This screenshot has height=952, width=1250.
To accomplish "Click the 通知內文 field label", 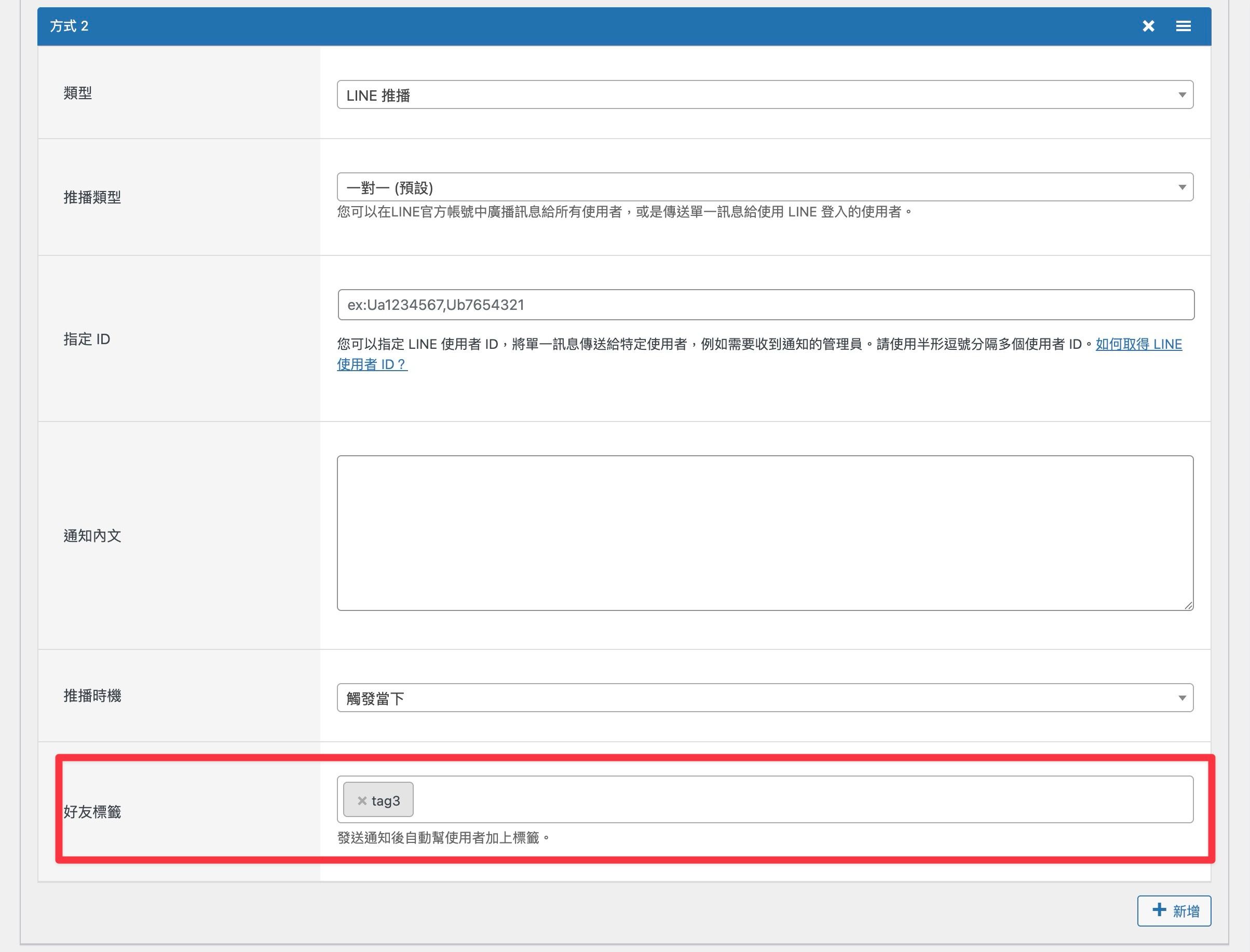I will pyautogui.click(x=92, y=536).
